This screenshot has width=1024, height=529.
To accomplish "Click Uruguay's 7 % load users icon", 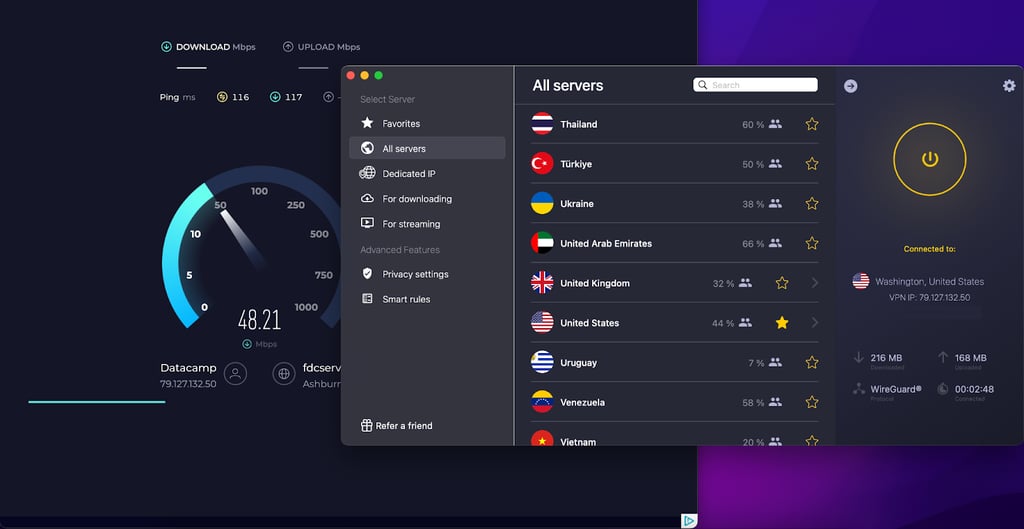I will point(775,362).
